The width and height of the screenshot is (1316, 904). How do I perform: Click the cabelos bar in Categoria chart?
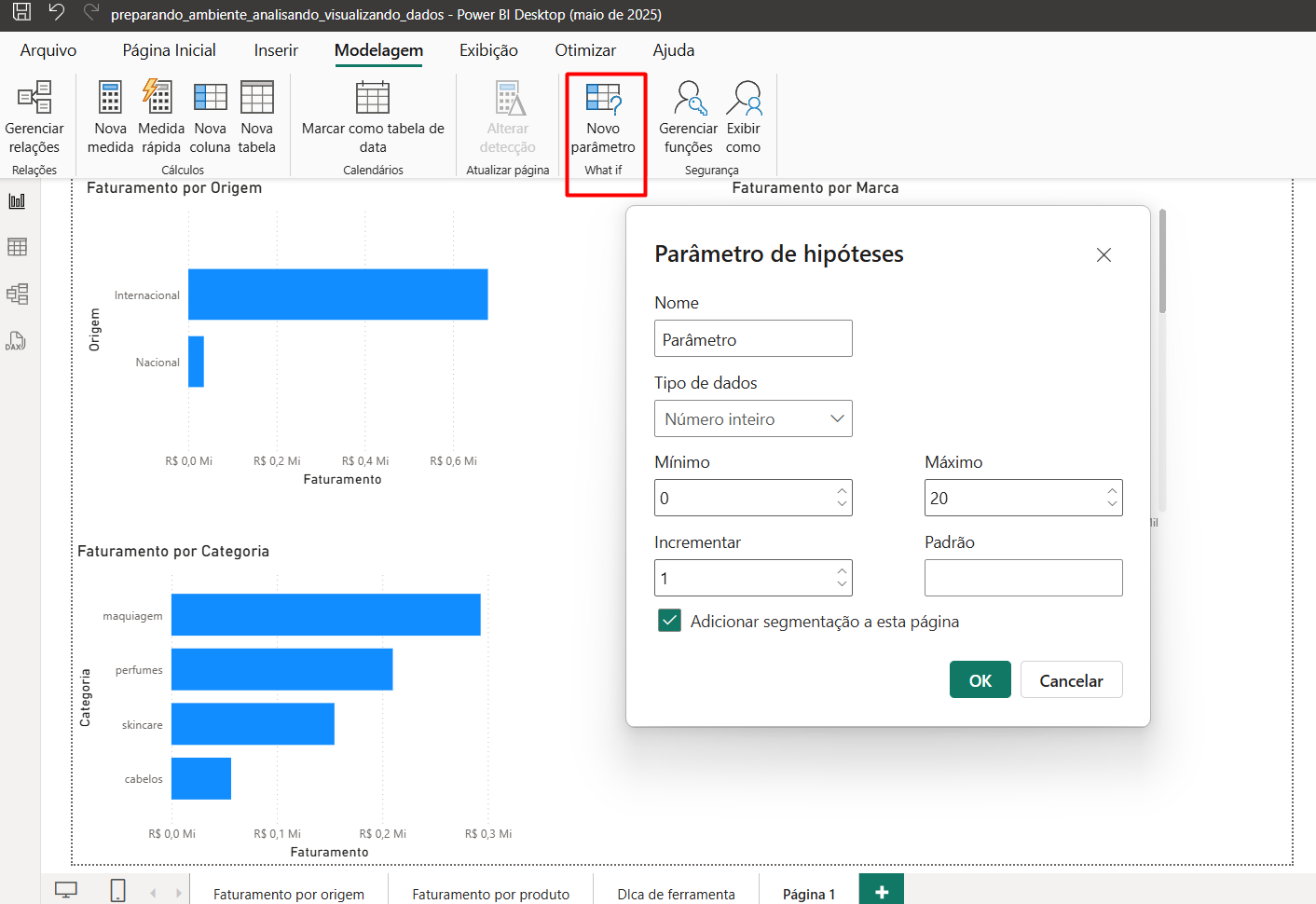tap(200, 778)
